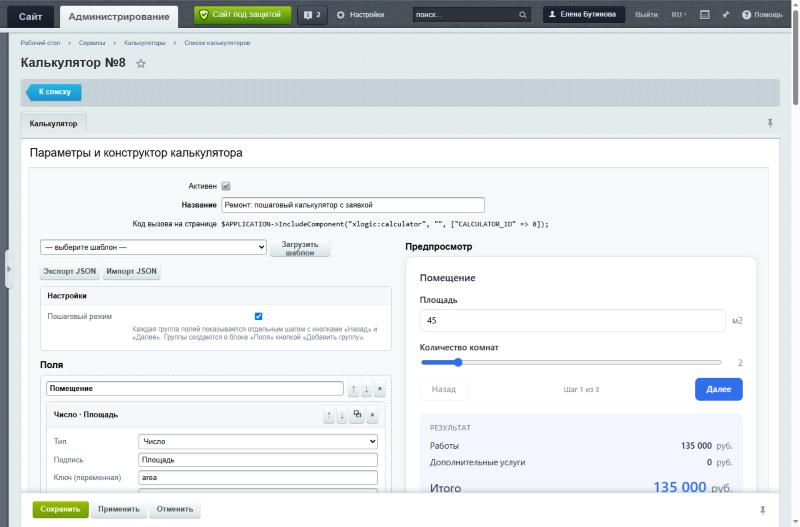The width and height of the screenshot is (800, 527).
Task: Move the Помещение group down
Action: 366,389
